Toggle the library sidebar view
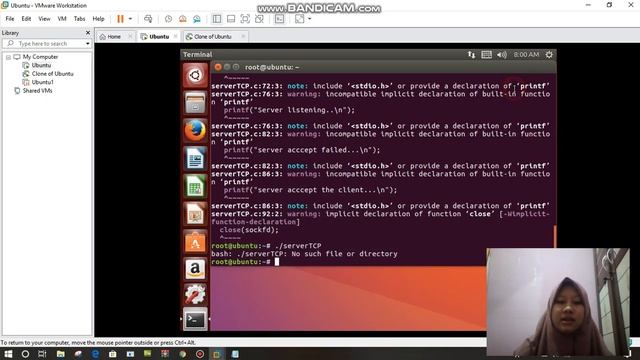 (217, 19)
